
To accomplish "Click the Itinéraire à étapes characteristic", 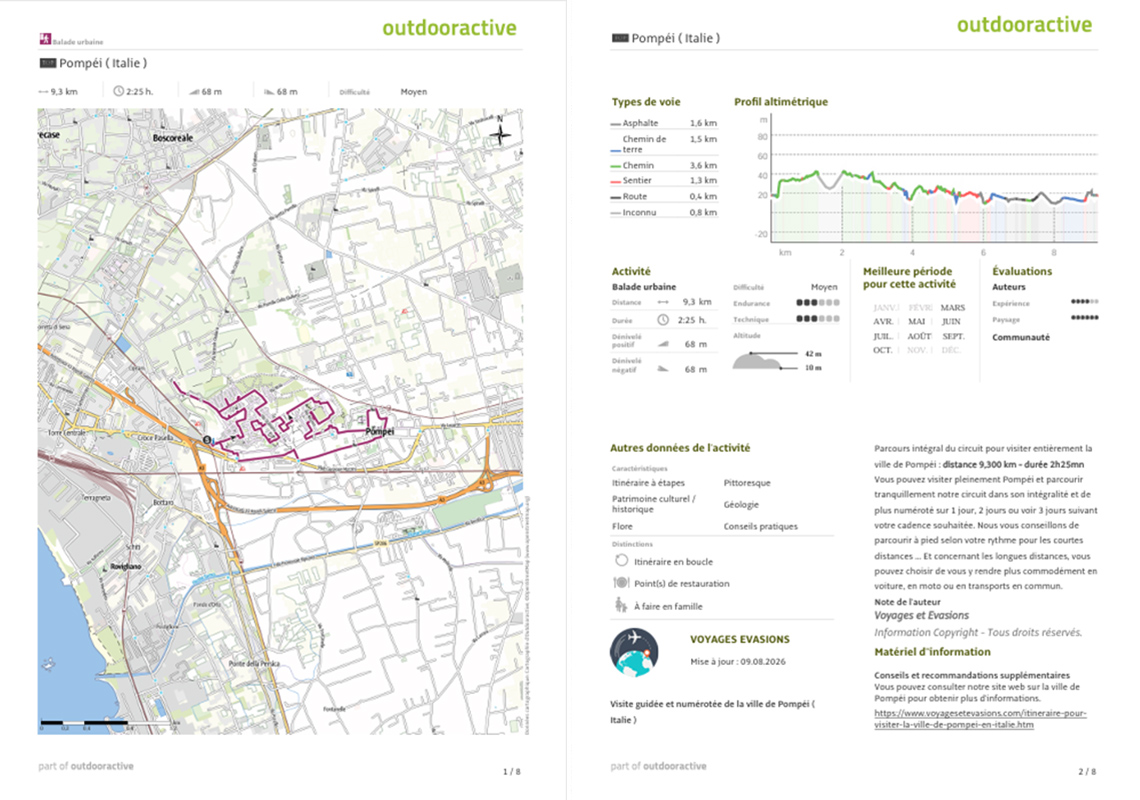I will (x=649, y=483).
